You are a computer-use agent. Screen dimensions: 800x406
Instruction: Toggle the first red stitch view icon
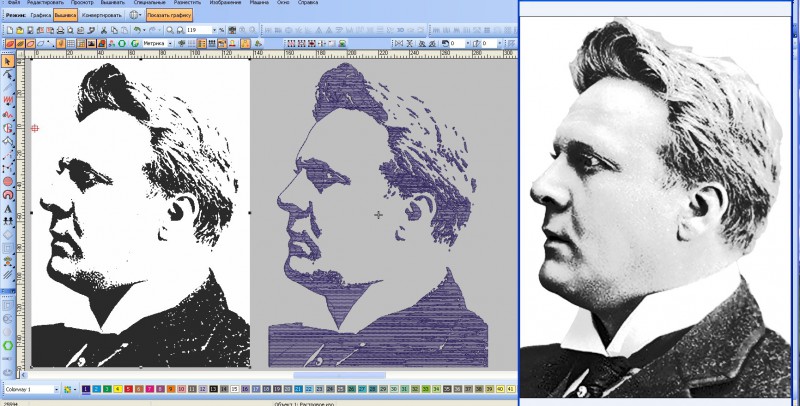[10, 44]
